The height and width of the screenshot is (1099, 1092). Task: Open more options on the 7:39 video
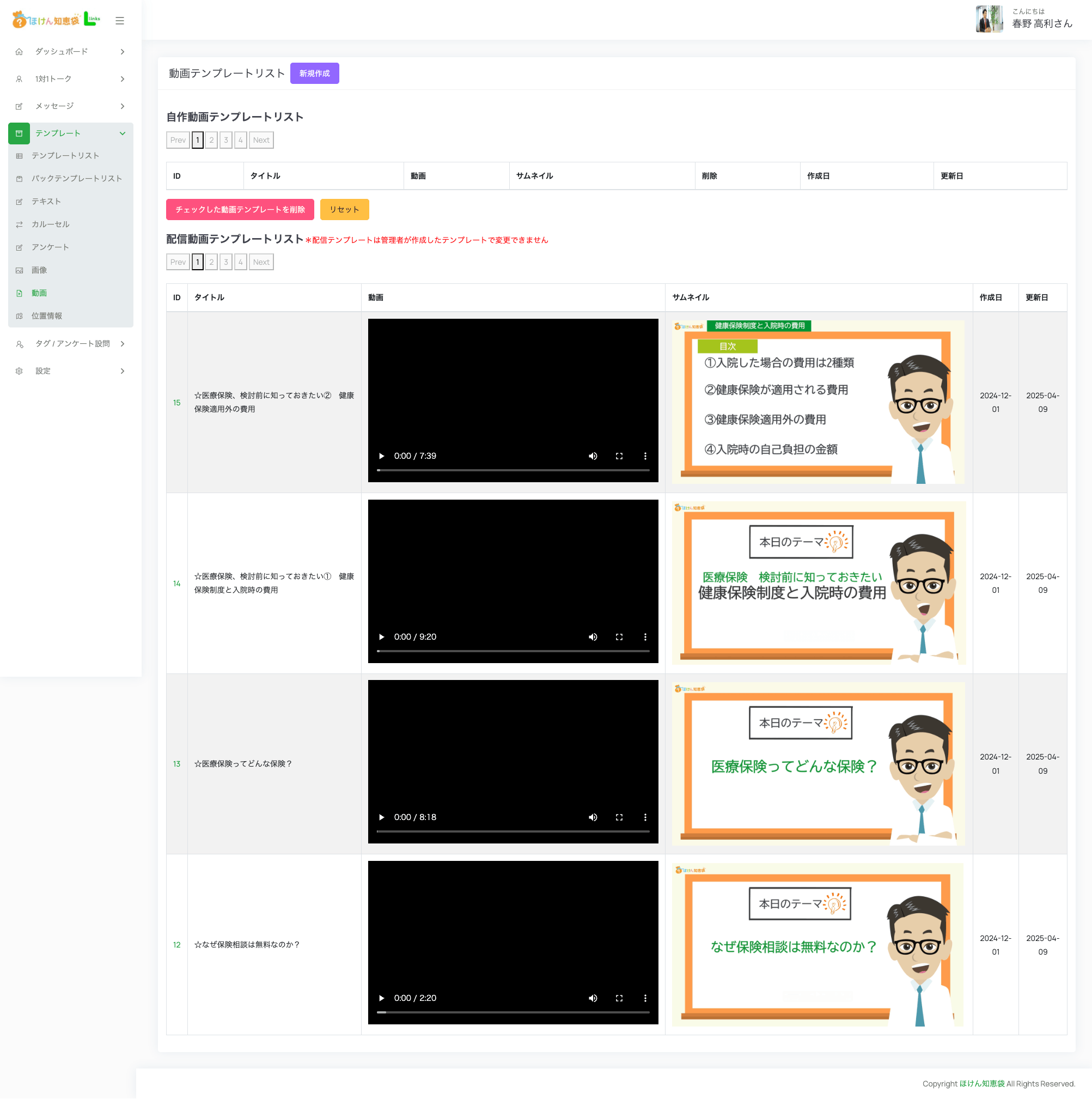645,456
